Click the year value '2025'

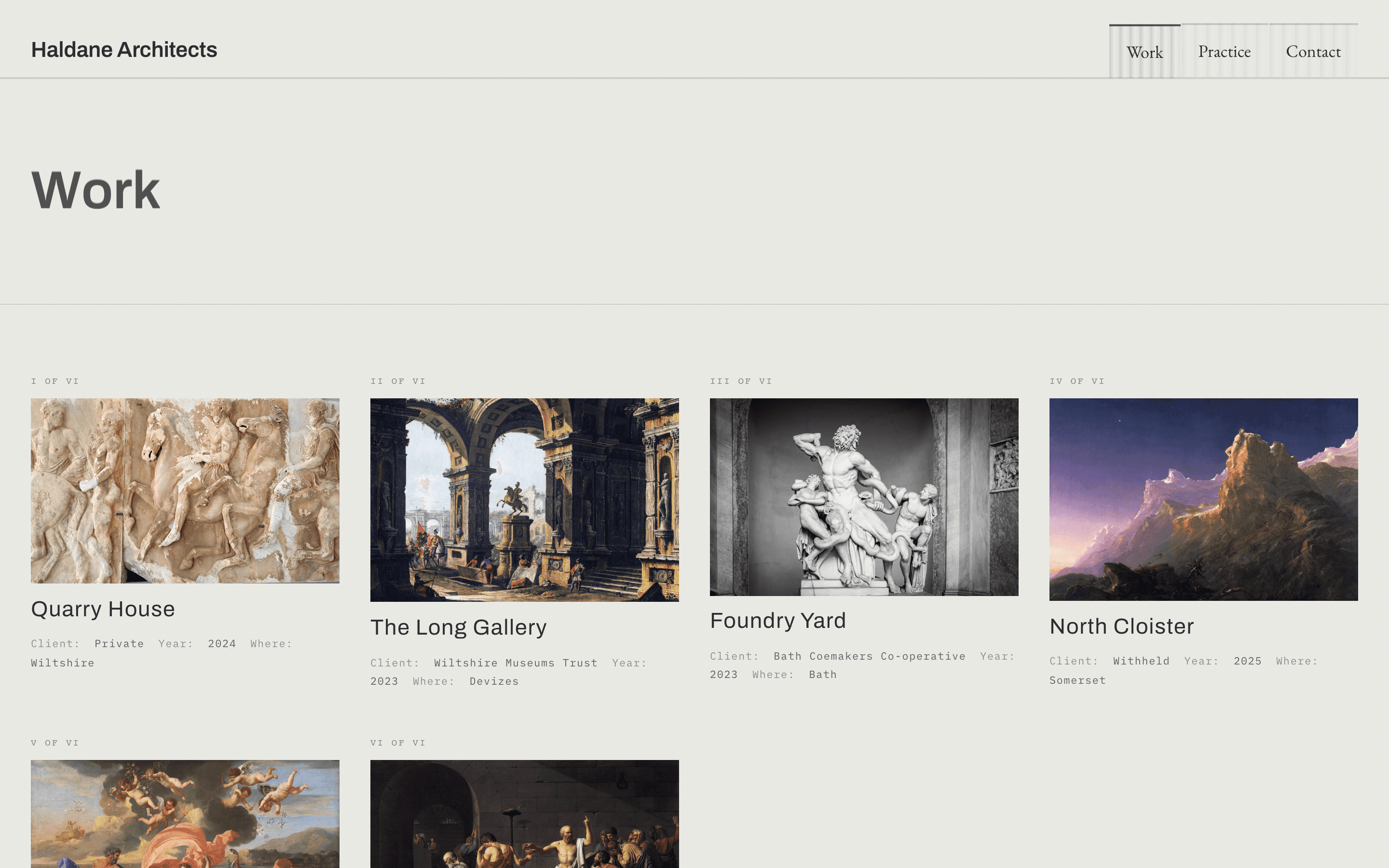(1248, 661)
